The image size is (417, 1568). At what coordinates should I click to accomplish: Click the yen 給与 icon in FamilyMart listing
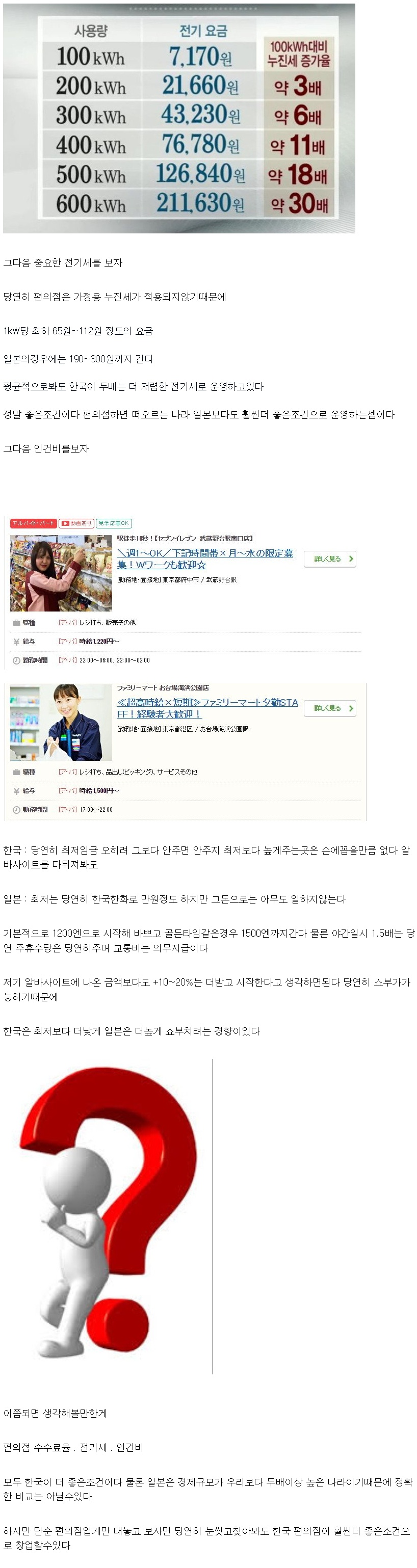pos(16,791)
